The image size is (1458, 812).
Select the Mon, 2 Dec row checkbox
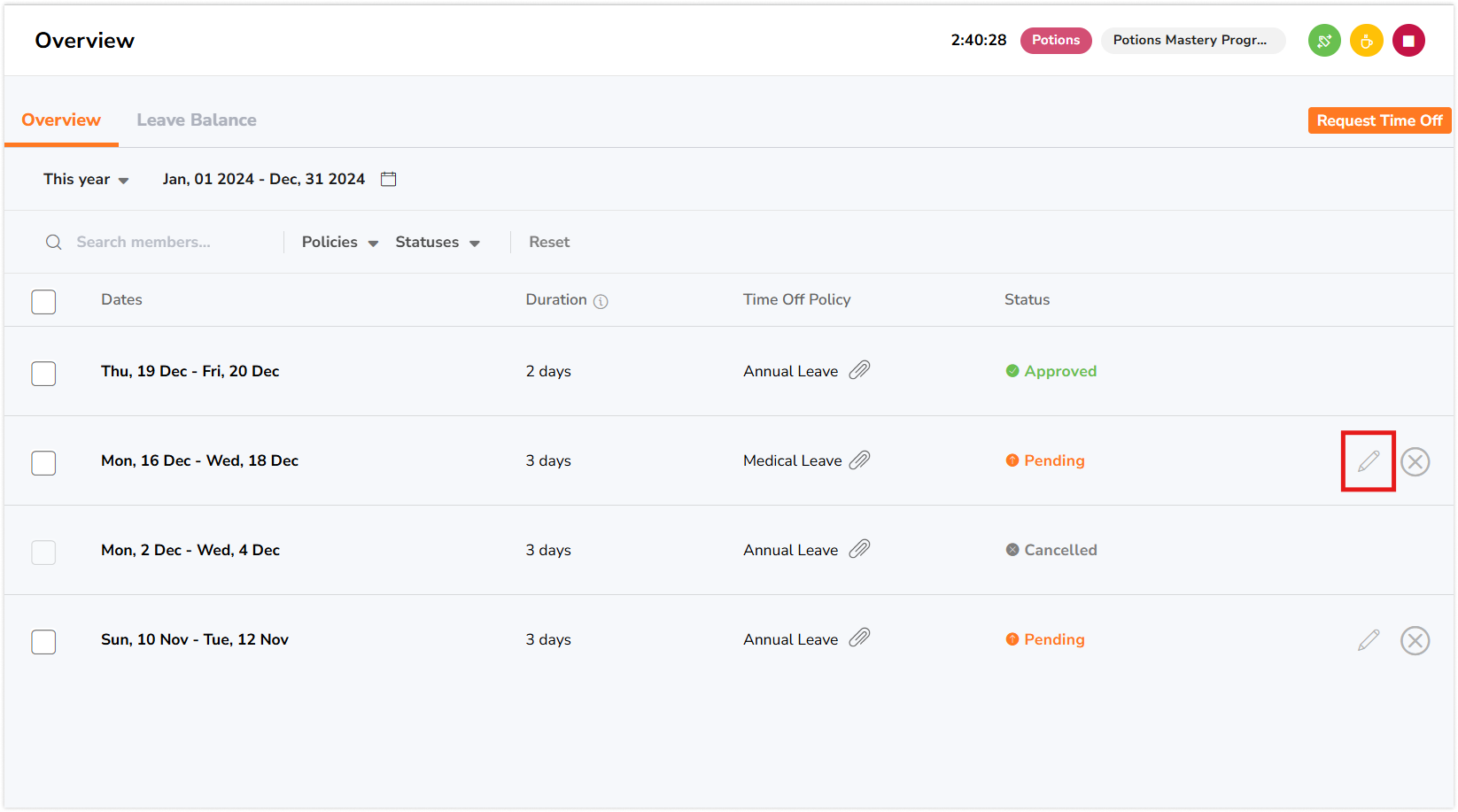[43, 553]
